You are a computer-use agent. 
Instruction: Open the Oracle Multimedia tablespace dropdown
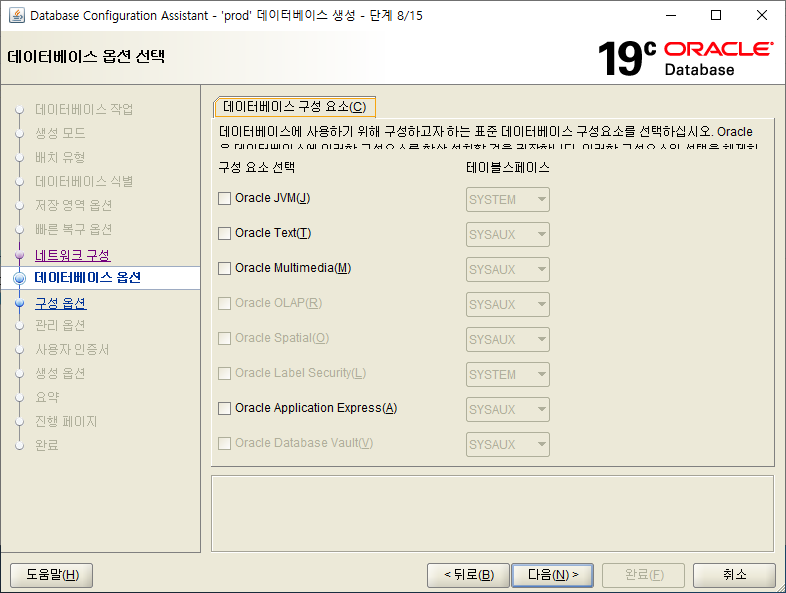508,270
